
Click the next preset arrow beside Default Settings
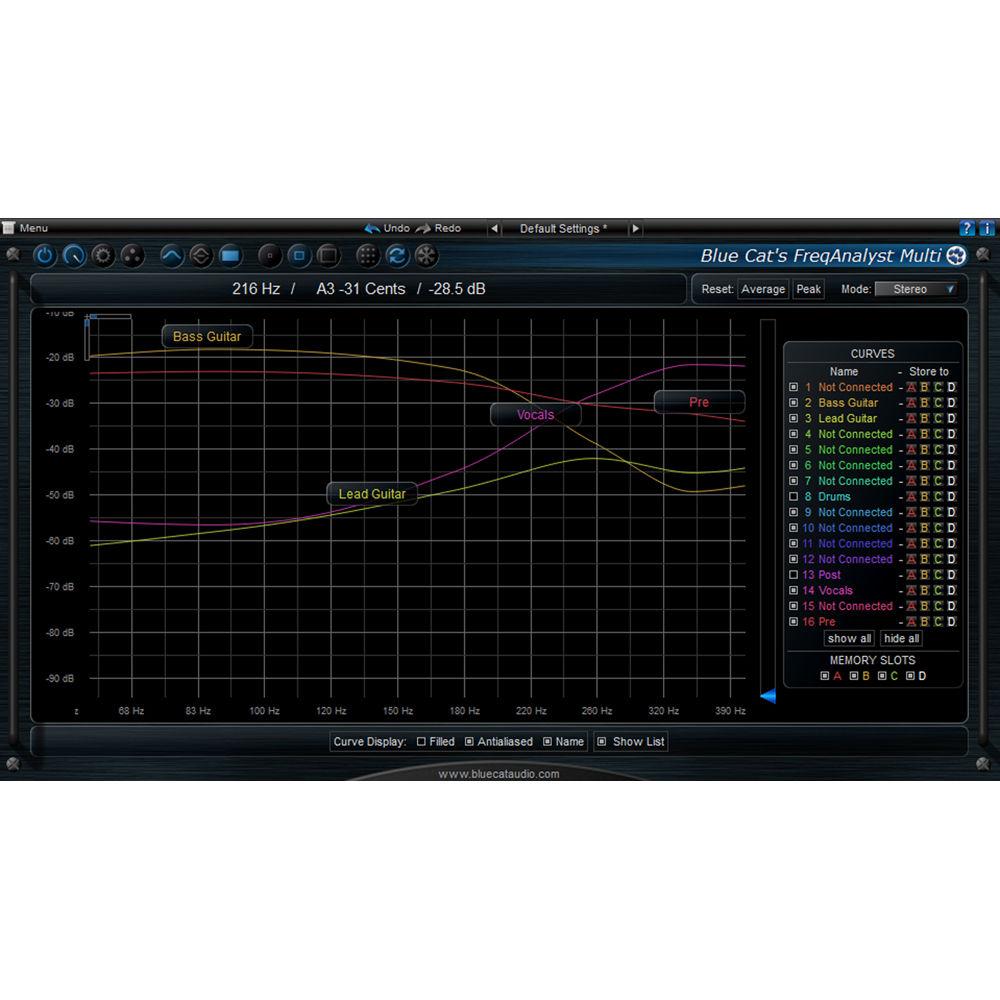click(637, 228)
